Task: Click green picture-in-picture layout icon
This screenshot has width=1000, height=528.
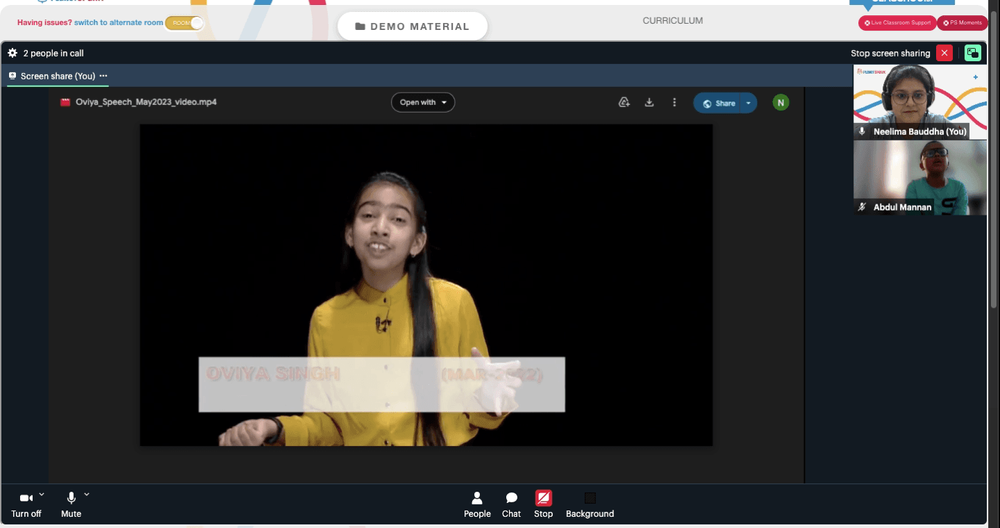Action: (x=973, y=53)
